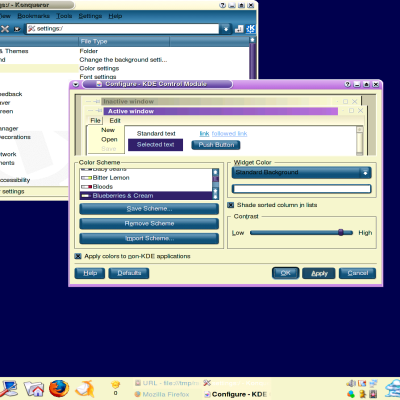Click the Defaults button
Viewport: 400px width, 400px height.
[129, 273]
